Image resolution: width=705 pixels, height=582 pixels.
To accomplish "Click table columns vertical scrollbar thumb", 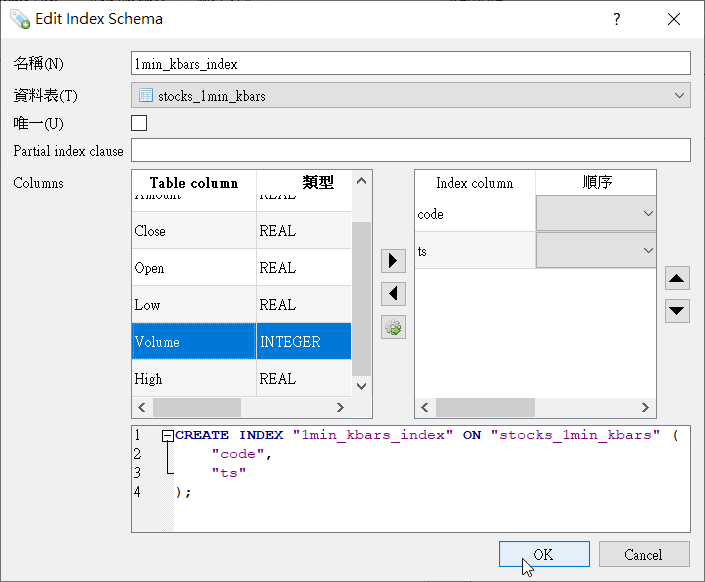I will click(361, 298).
